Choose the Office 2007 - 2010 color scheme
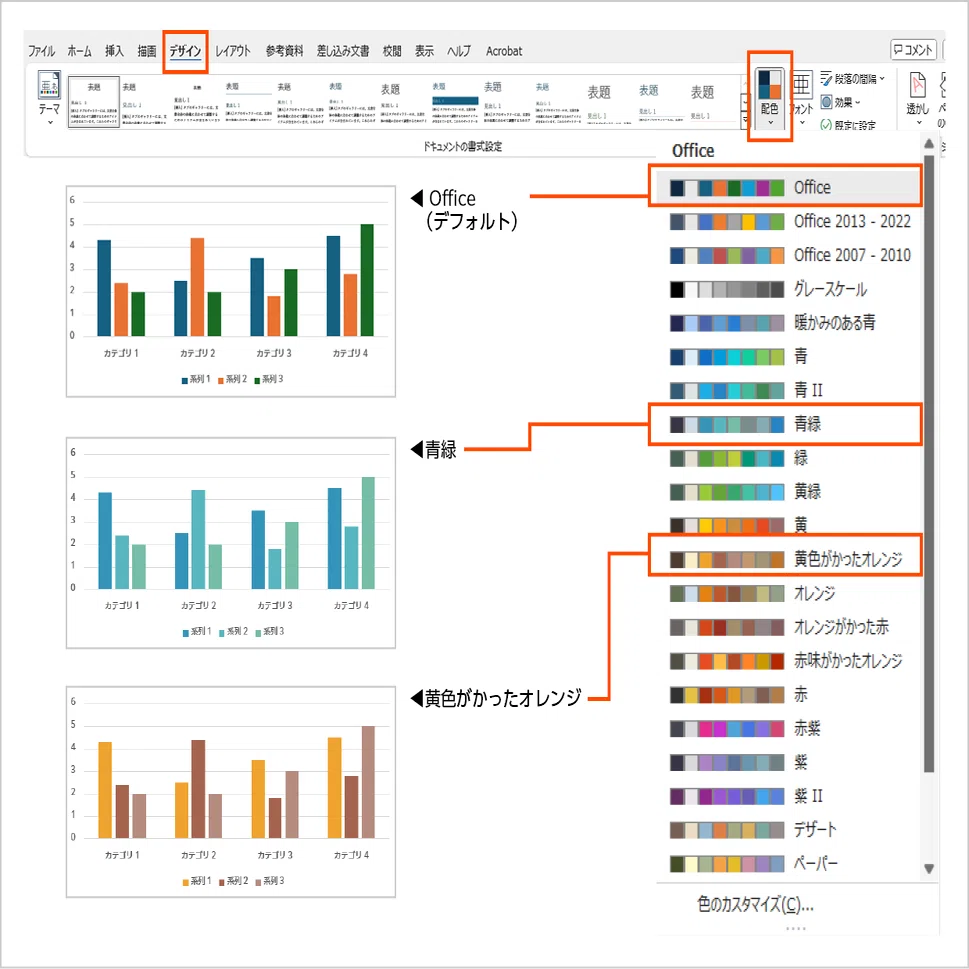Screen dimensions: 969x969 point(788,255)
